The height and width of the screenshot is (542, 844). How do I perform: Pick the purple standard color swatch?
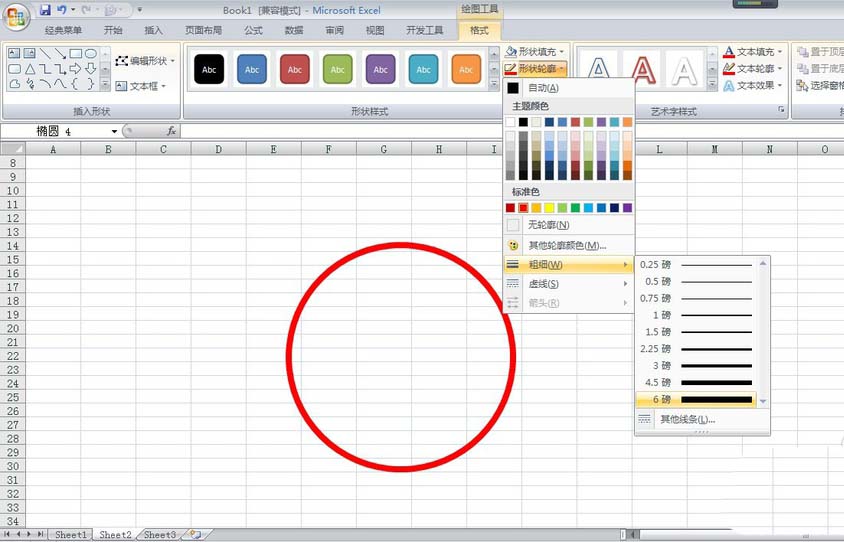[627, 208]
